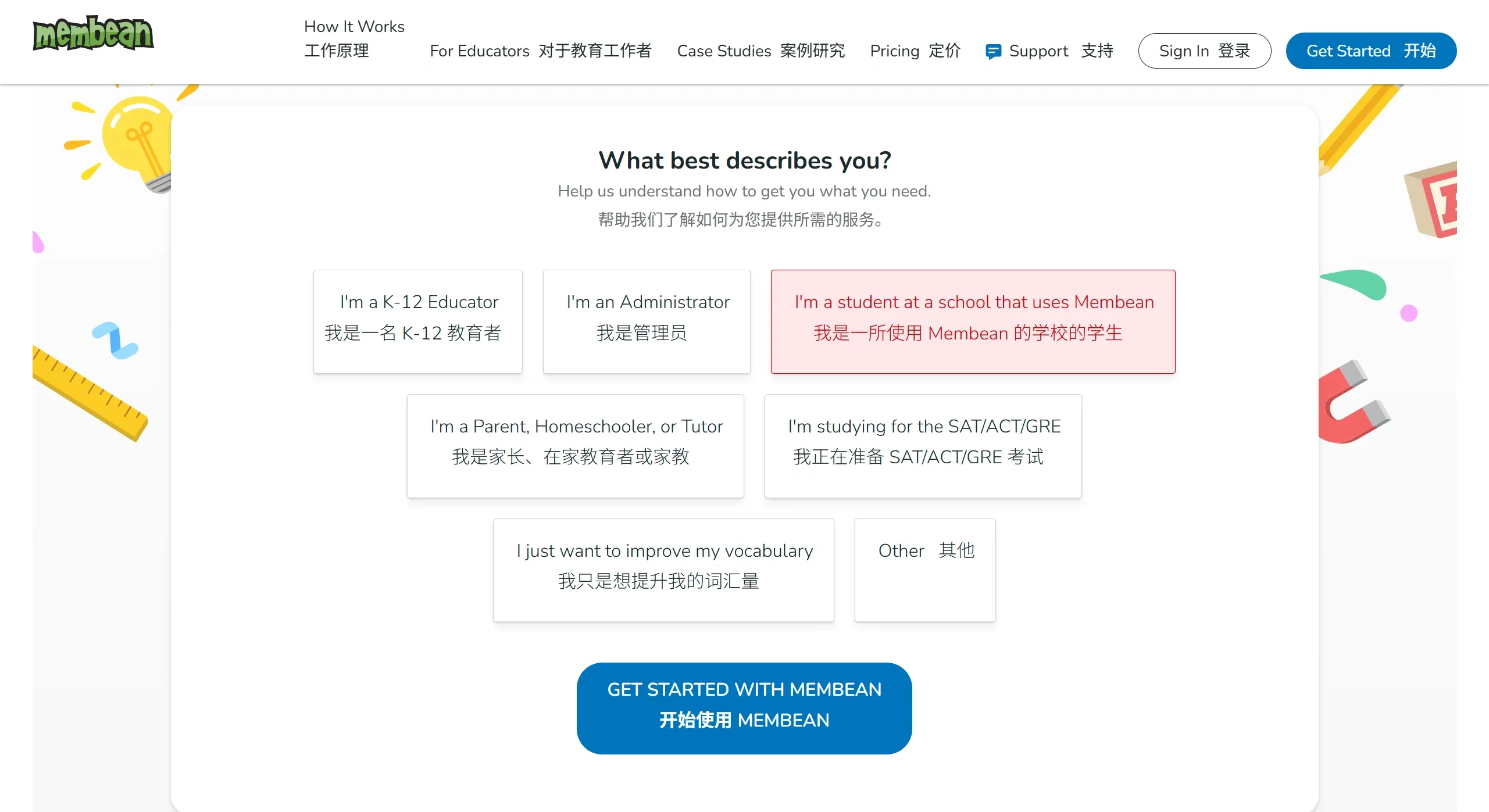Viewport: 1489px width, 812px height.
Task: Choose "I'm a Parent, Homeschooler, or Tutor"
Action: [x=575, y=446]
